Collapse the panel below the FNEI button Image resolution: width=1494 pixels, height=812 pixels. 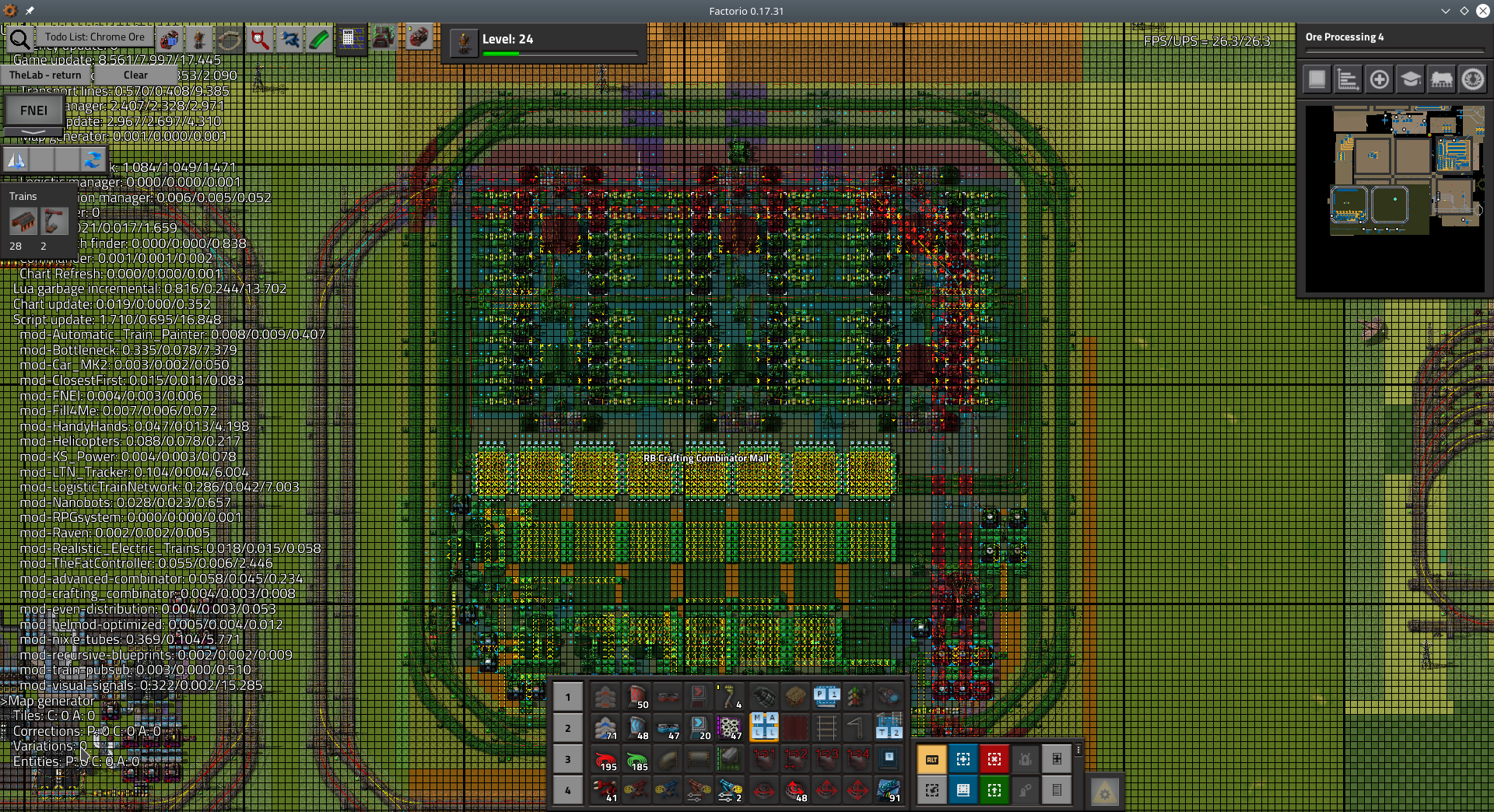click(33, 131)
